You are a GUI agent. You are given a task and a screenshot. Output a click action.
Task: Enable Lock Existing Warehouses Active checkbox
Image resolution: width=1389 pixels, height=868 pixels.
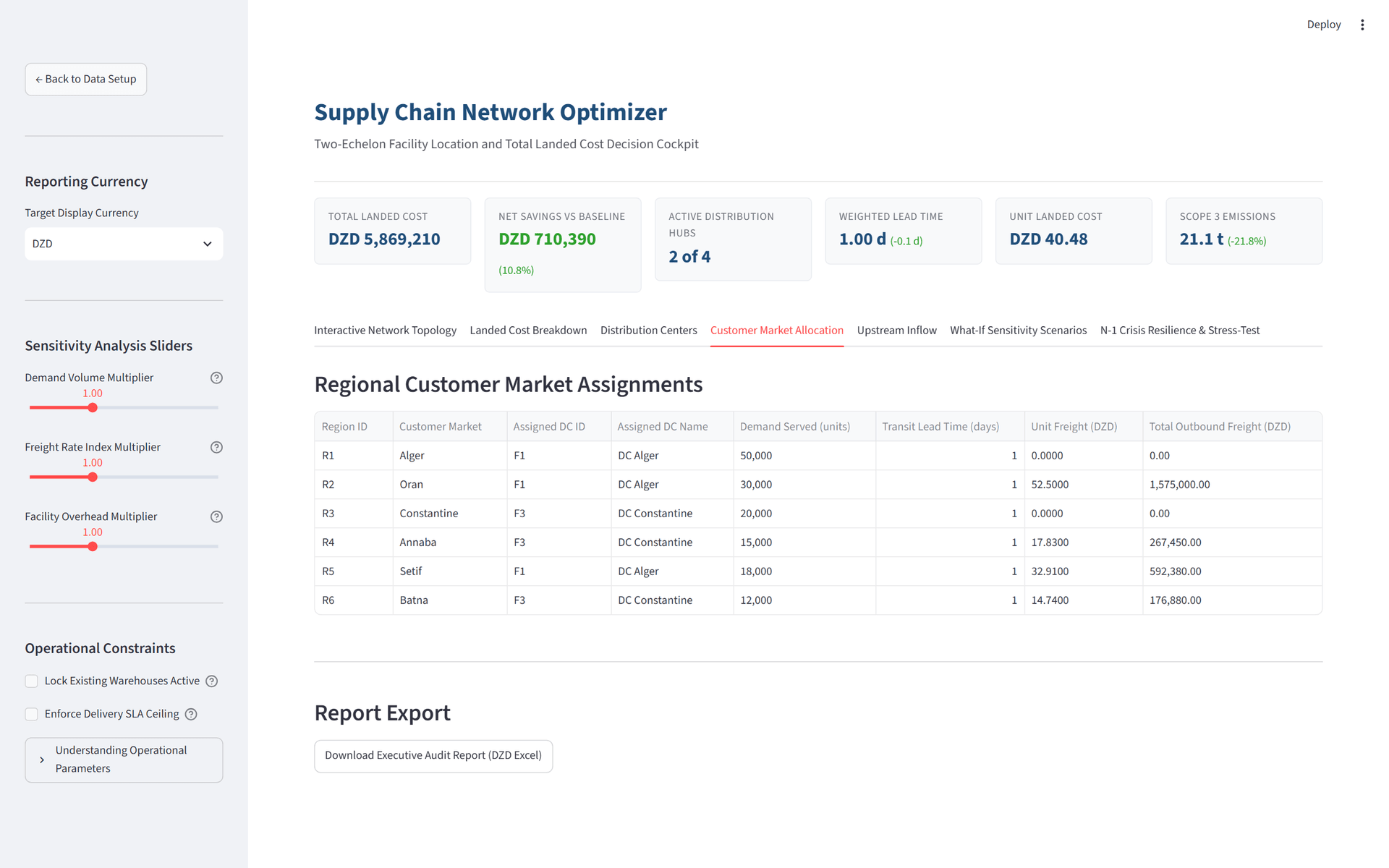pyautogui.click(x=32, y=681)
